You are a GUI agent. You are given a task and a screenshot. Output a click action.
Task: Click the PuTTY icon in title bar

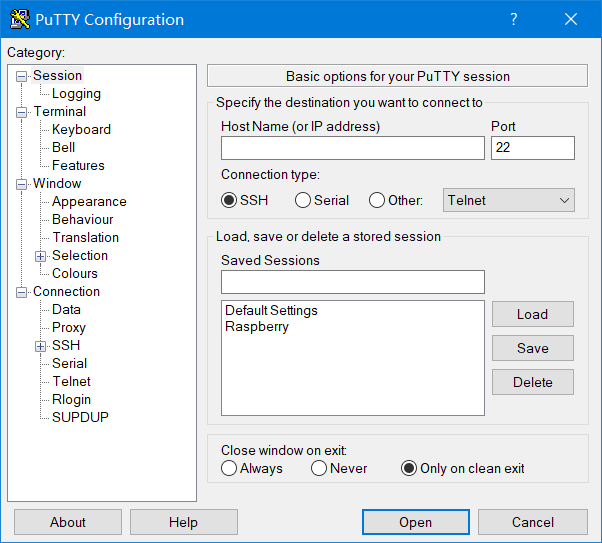20,19
